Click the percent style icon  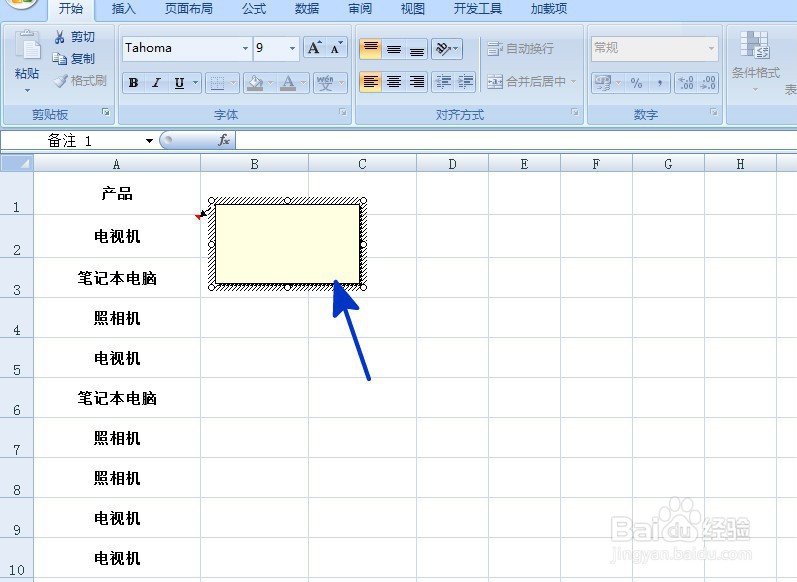(636, 82)
